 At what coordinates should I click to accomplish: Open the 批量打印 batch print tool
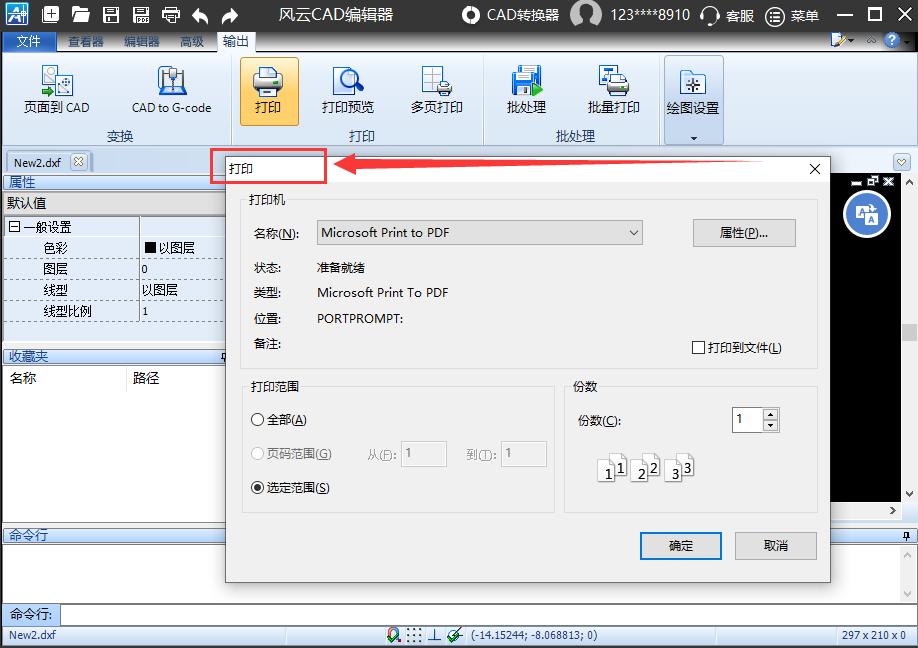612,92
